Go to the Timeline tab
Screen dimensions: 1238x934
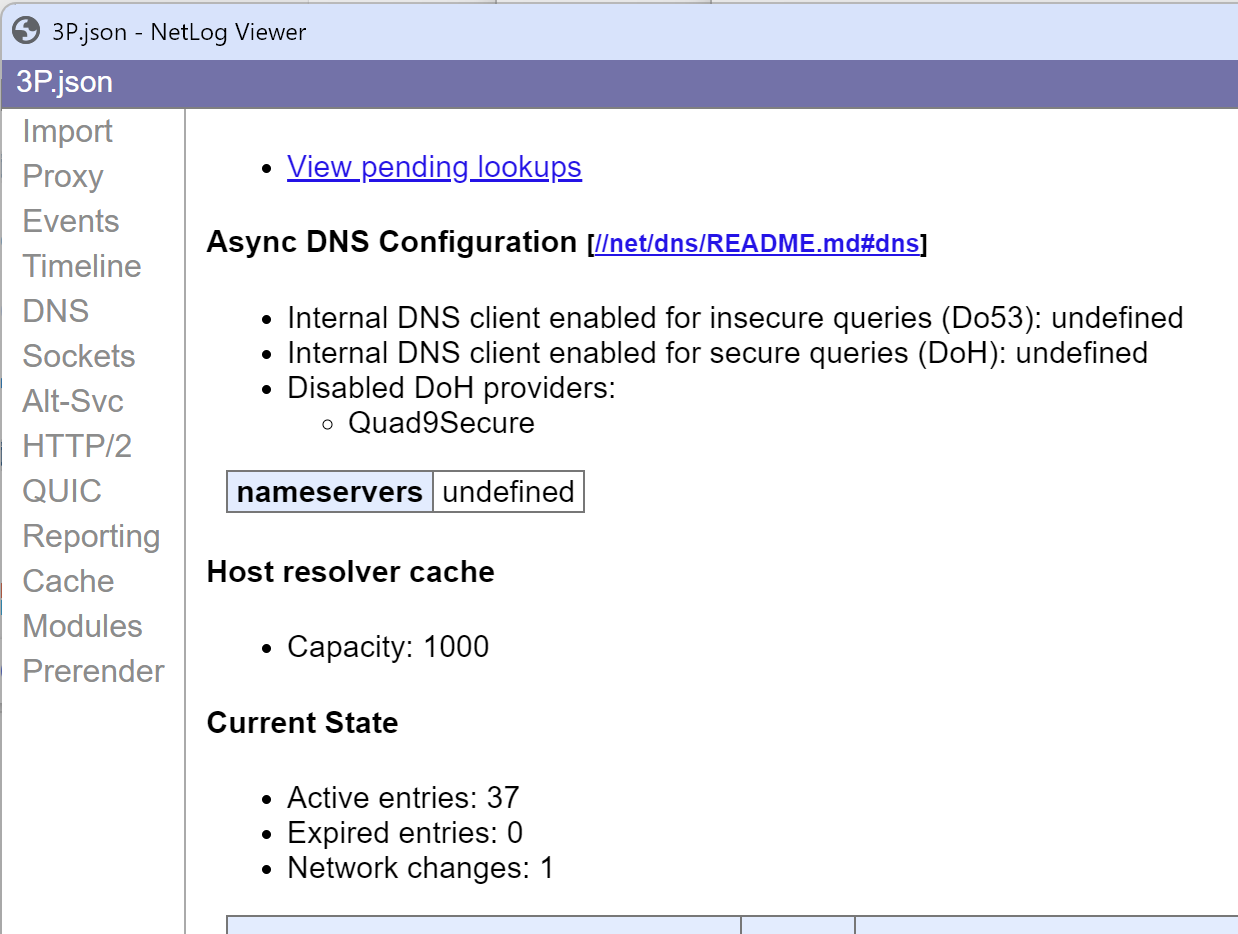[82, 266]
